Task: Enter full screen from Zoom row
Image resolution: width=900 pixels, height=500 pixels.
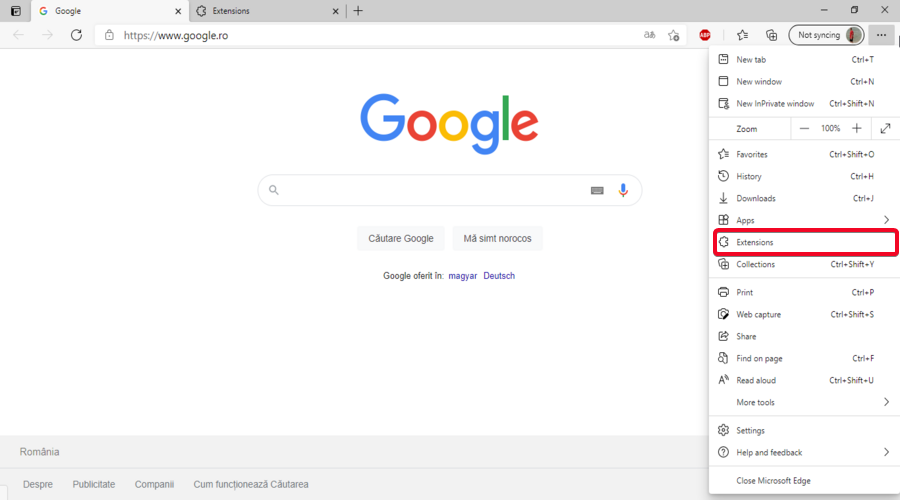Action: (x=885, y=129)
